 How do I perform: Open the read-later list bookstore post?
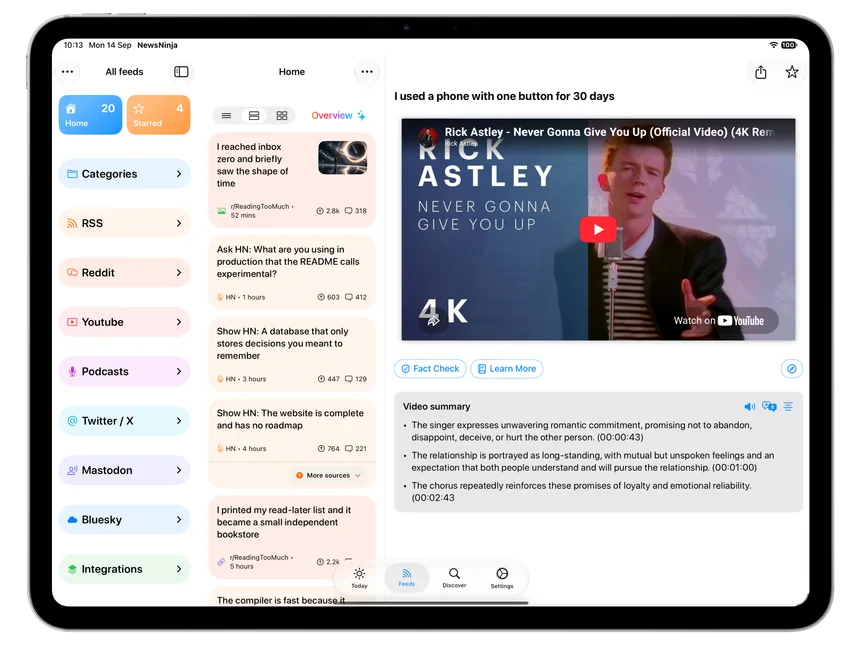click(x=292, y=538)
